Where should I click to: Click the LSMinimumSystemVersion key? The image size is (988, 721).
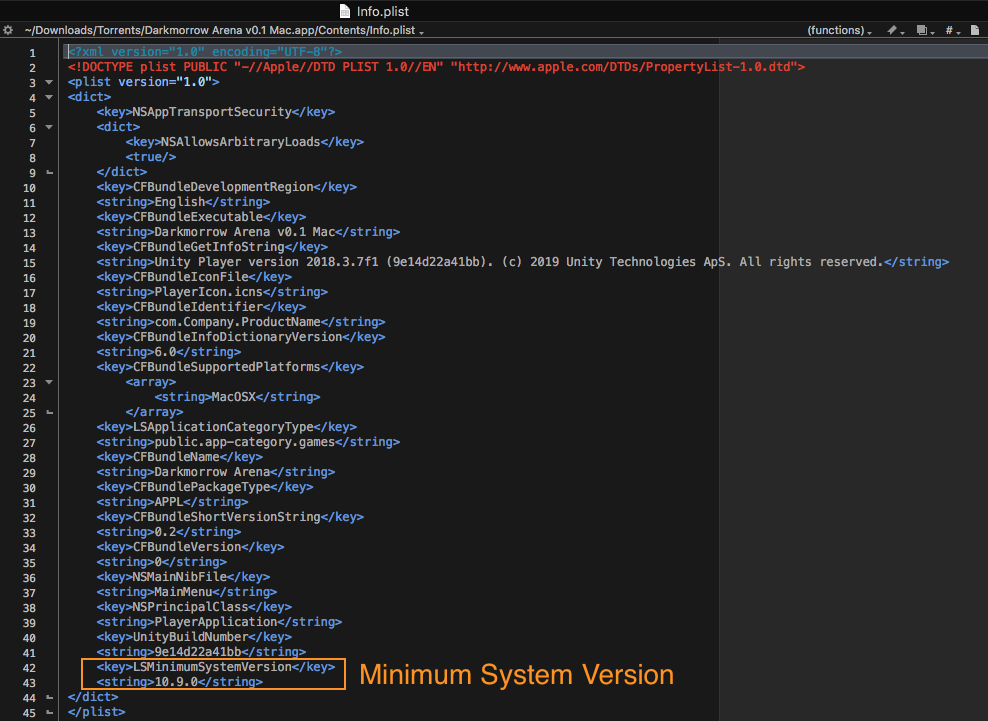[215, 667]
